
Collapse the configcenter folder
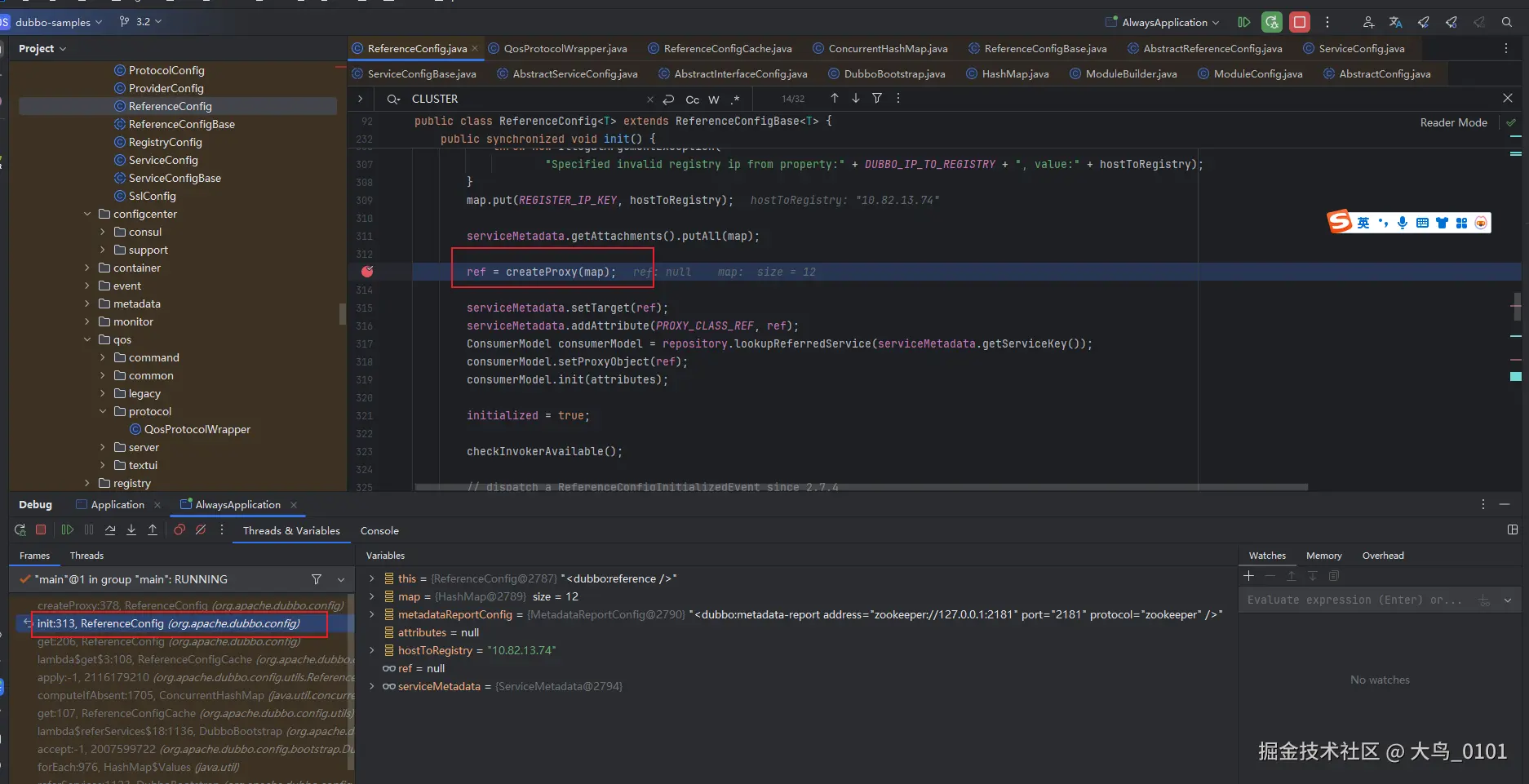[x=87, y=214]
